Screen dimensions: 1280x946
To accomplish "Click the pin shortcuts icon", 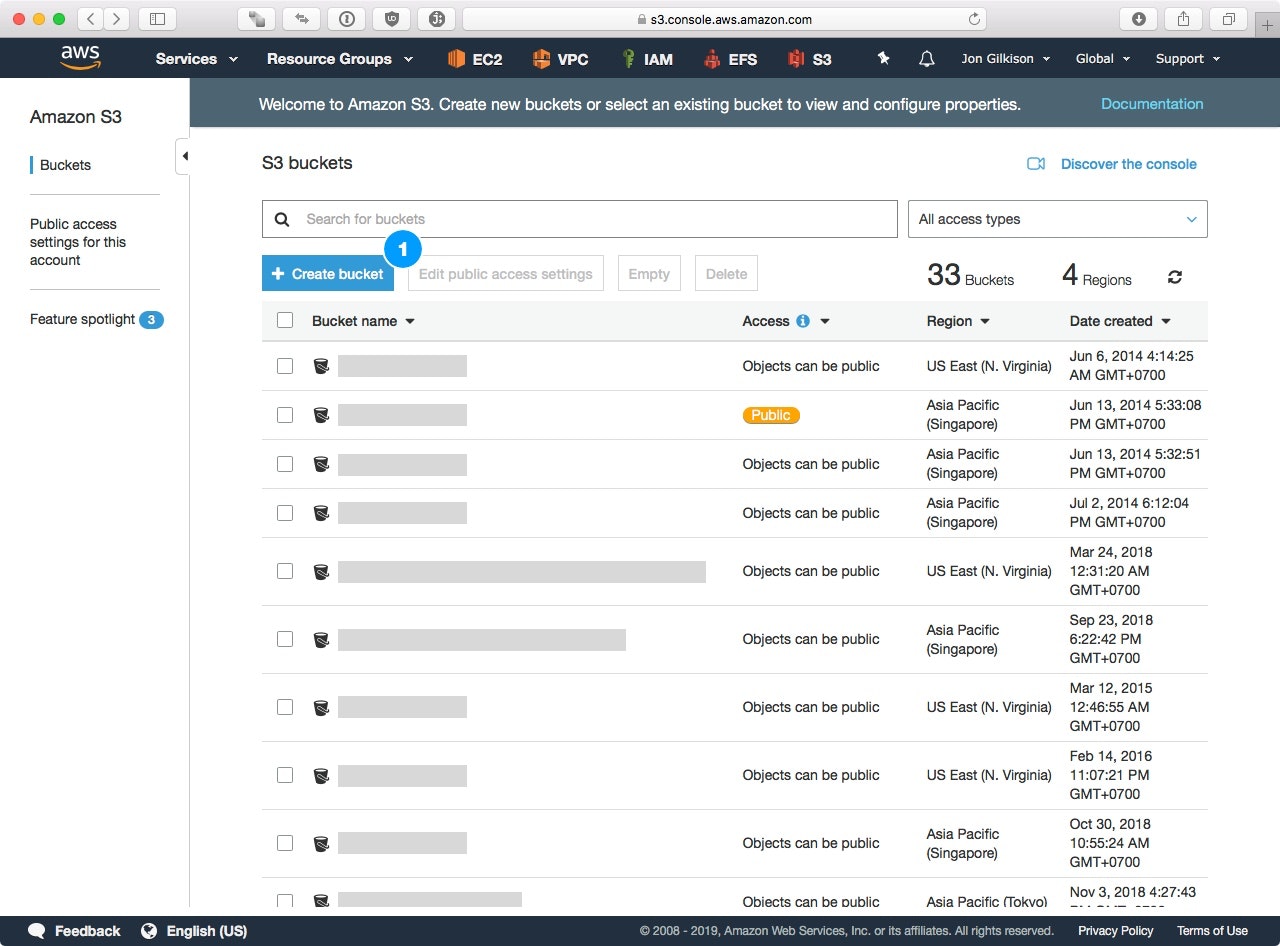I will coord(883,59).
